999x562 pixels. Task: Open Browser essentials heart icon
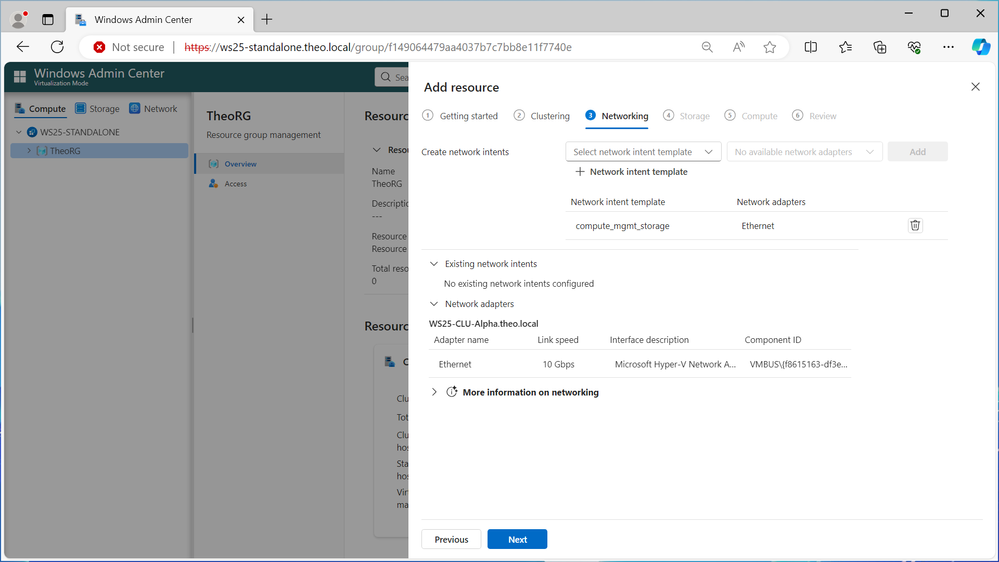914,47
